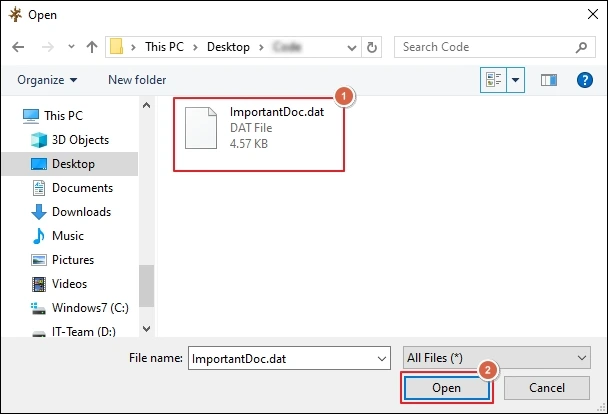Click the Music note icon
This screenshot has width=608, height=414.
[x=39, y=236]
